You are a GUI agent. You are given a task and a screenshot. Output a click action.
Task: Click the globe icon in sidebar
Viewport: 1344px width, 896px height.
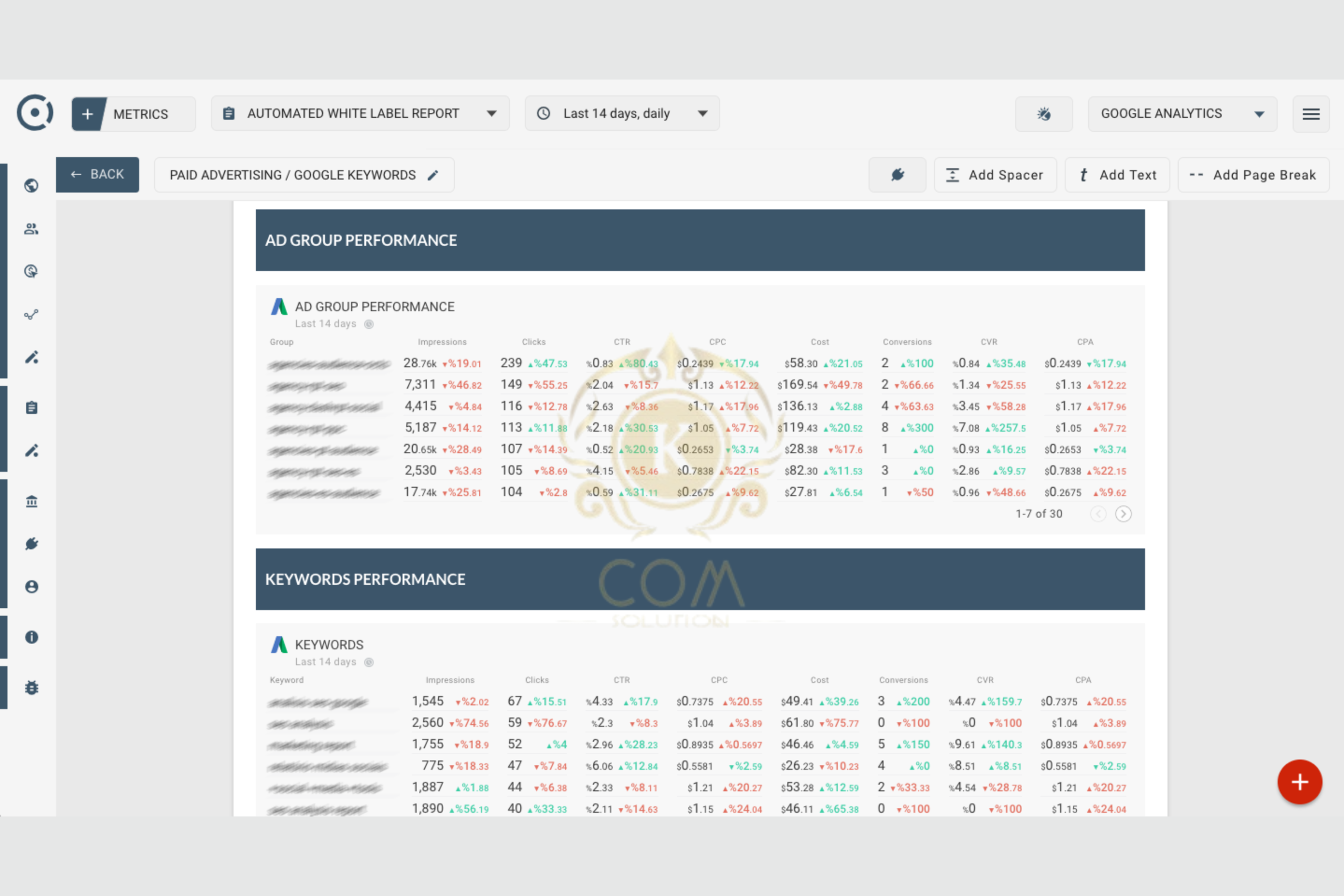pyautogui.click(x=31, y=185)
